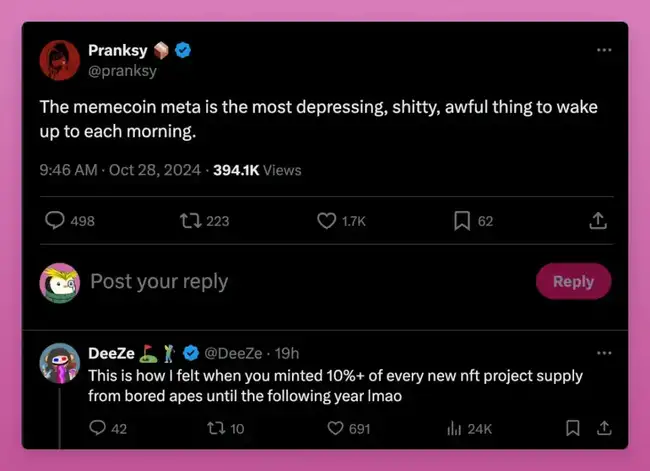This screenshot has width=650, height=471.
Task: Like DeeZe's reply
Action: click(337, 428)
